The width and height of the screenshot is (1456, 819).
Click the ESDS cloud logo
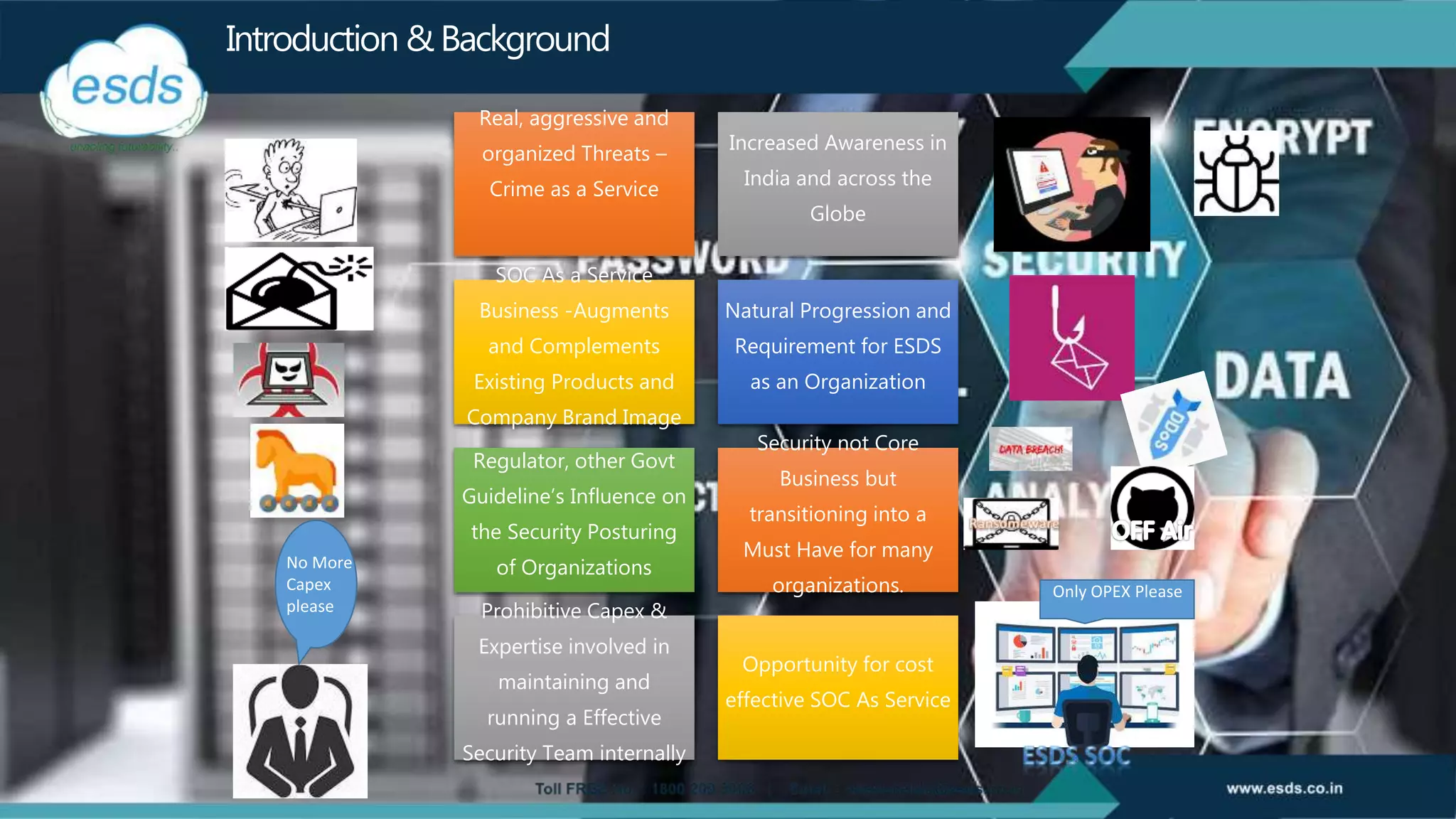click(x=125, y=85)
